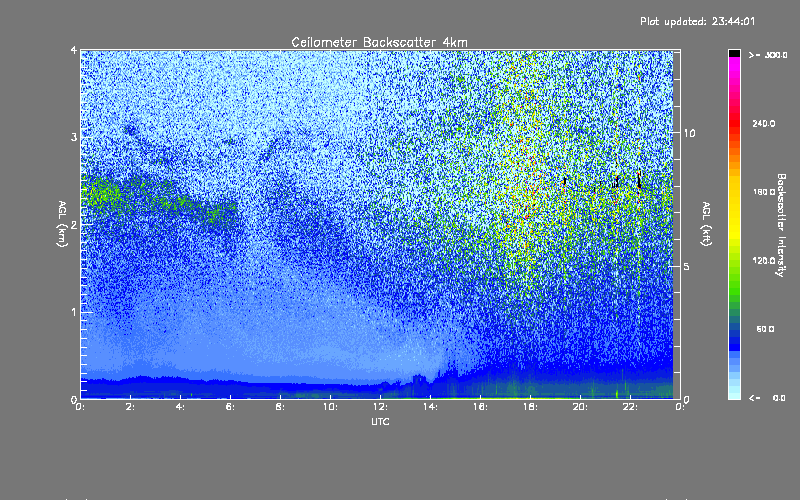Click the '<= 0.0' colorbar value
Viewport: 800px width, 500px height.
[x=767, y=398]
